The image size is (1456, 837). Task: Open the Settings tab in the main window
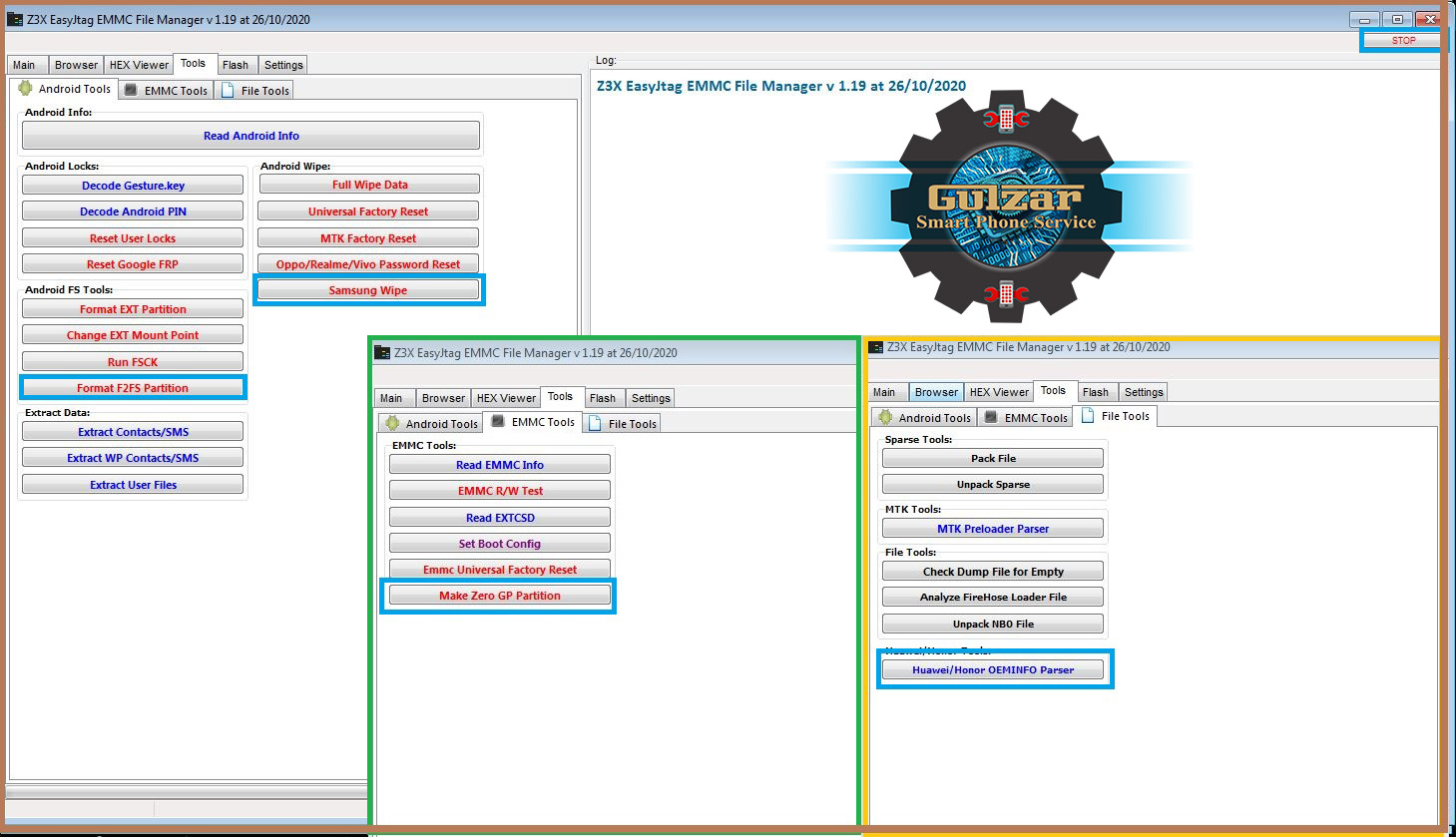tap(283, 65)
